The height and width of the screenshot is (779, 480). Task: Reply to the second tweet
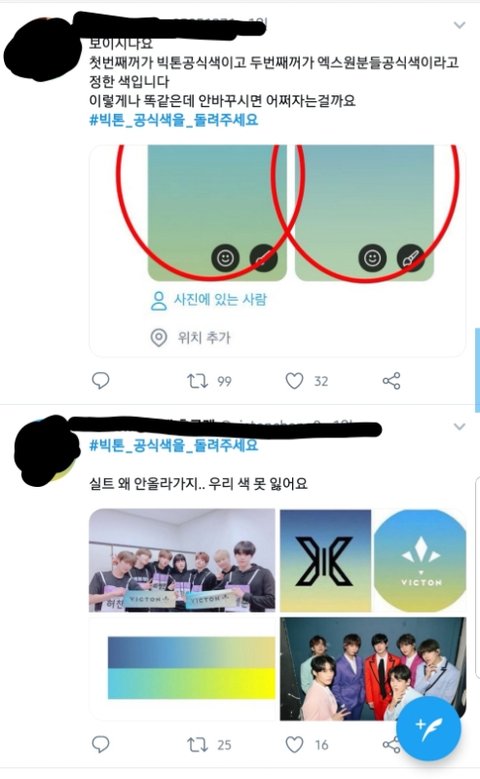(x=101, y=744)
